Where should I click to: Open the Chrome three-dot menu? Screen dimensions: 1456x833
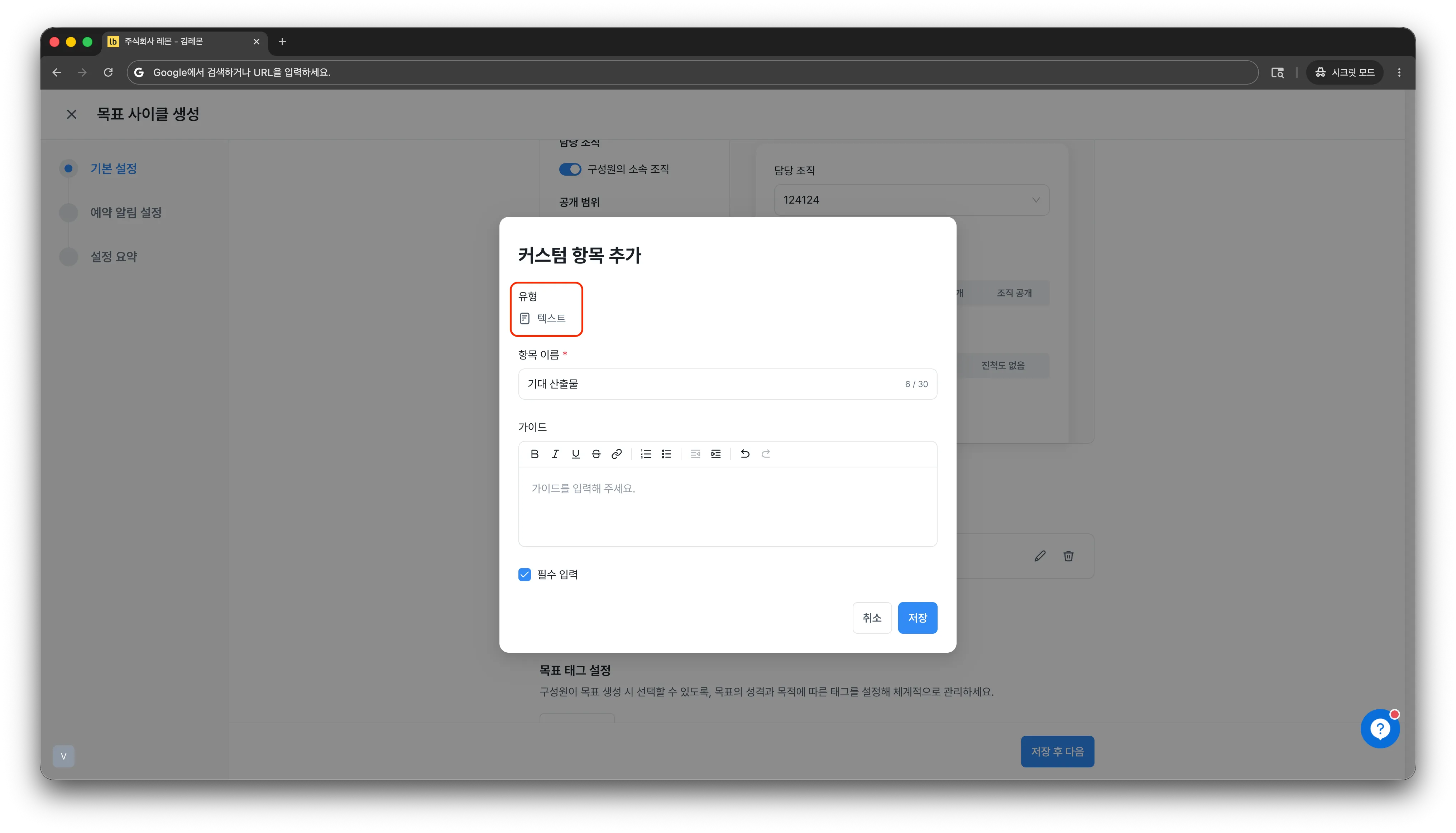point(1399,72)
